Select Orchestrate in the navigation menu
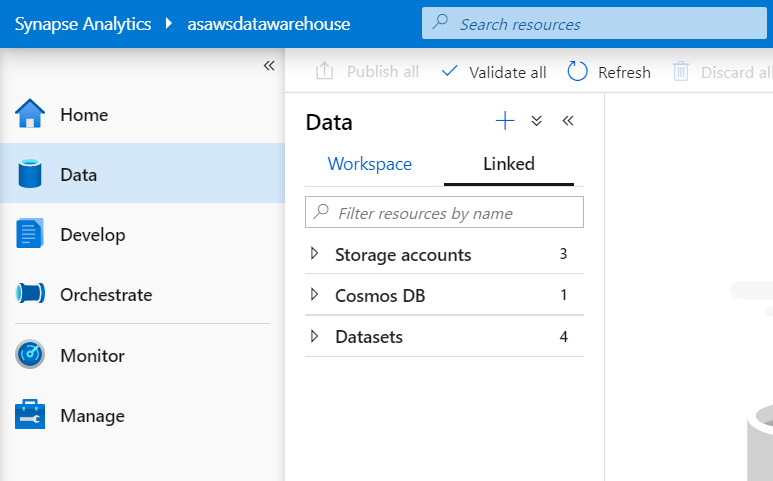773x481 pixels. [x=106, y=295]
